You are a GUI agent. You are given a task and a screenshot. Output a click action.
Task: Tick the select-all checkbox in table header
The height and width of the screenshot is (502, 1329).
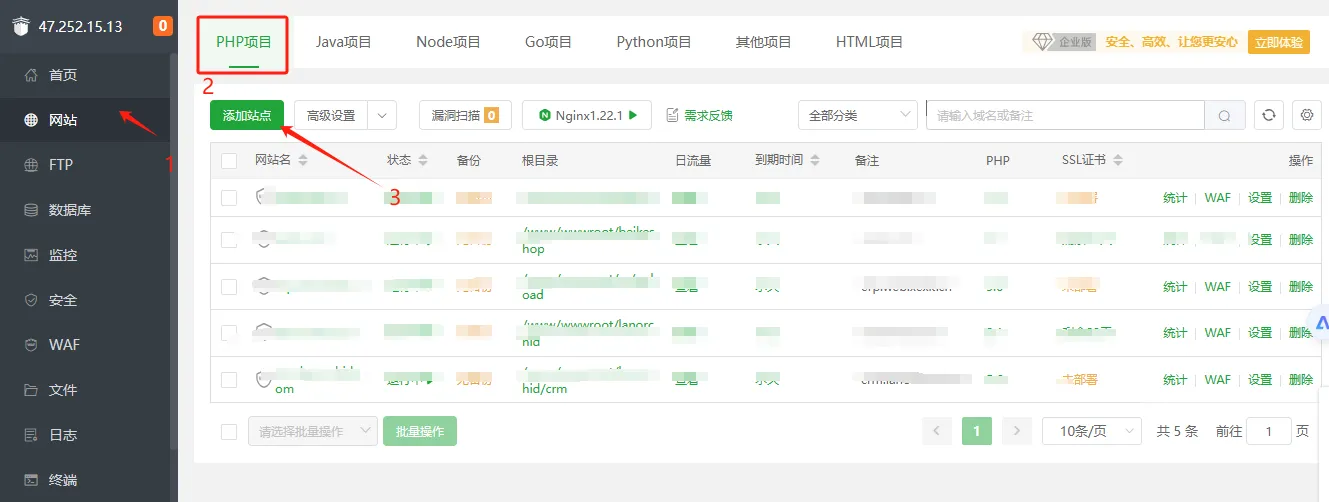tap(229, 160)
